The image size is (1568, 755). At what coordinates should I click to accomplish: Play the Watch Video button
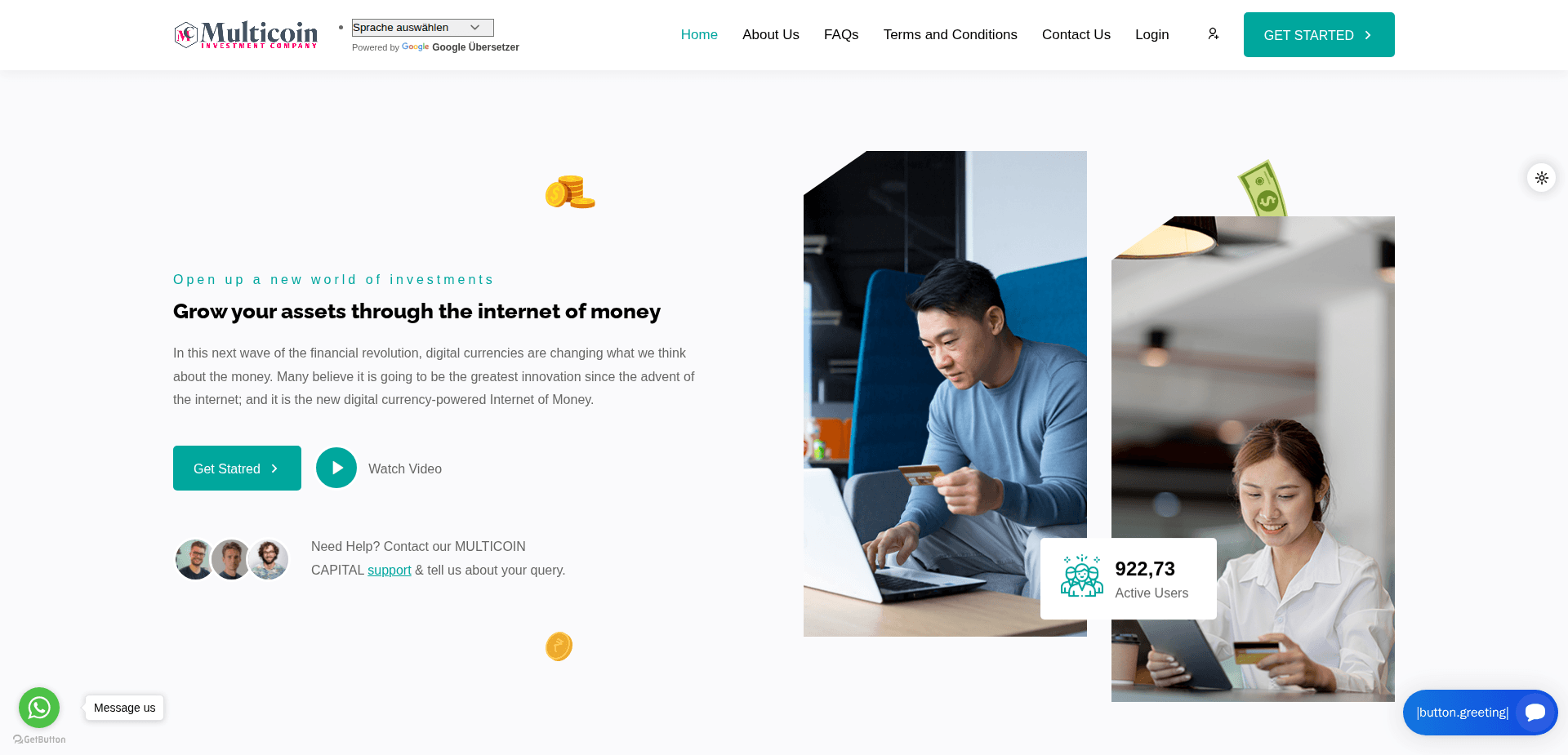[x=336, y=468]
